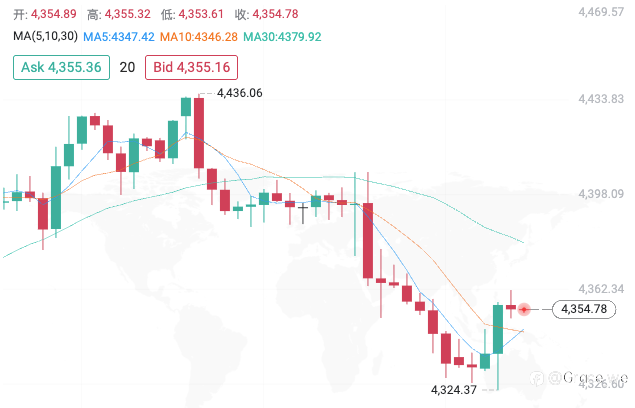Click the 4,398.09 price axis label
The height and width of the screenshot is (408, 635).
point(601,194)
